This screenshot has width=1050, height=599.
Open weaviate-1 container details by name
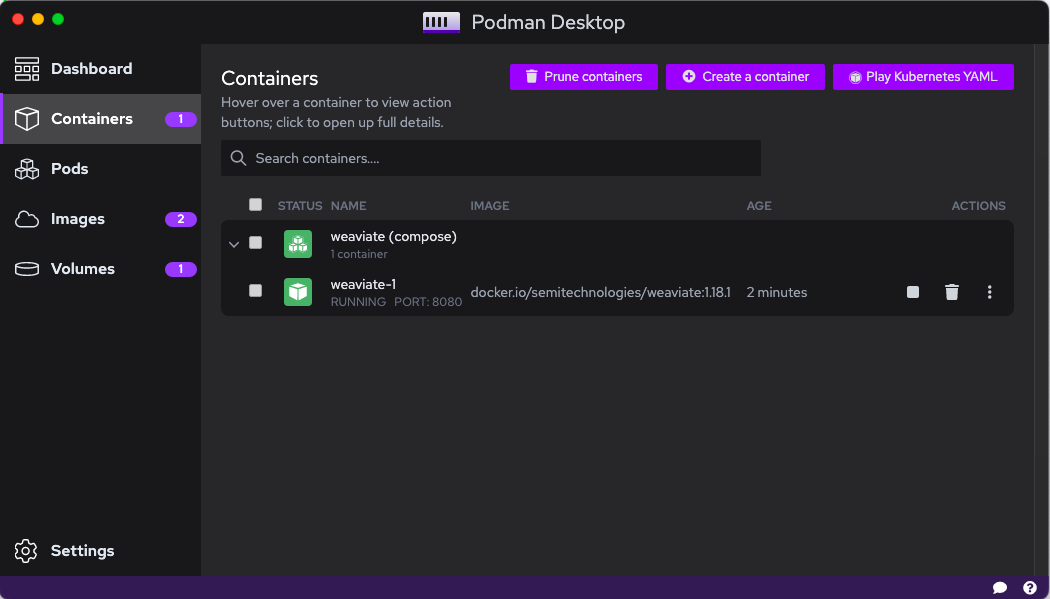pyautogui.click(x=363, y=284)
